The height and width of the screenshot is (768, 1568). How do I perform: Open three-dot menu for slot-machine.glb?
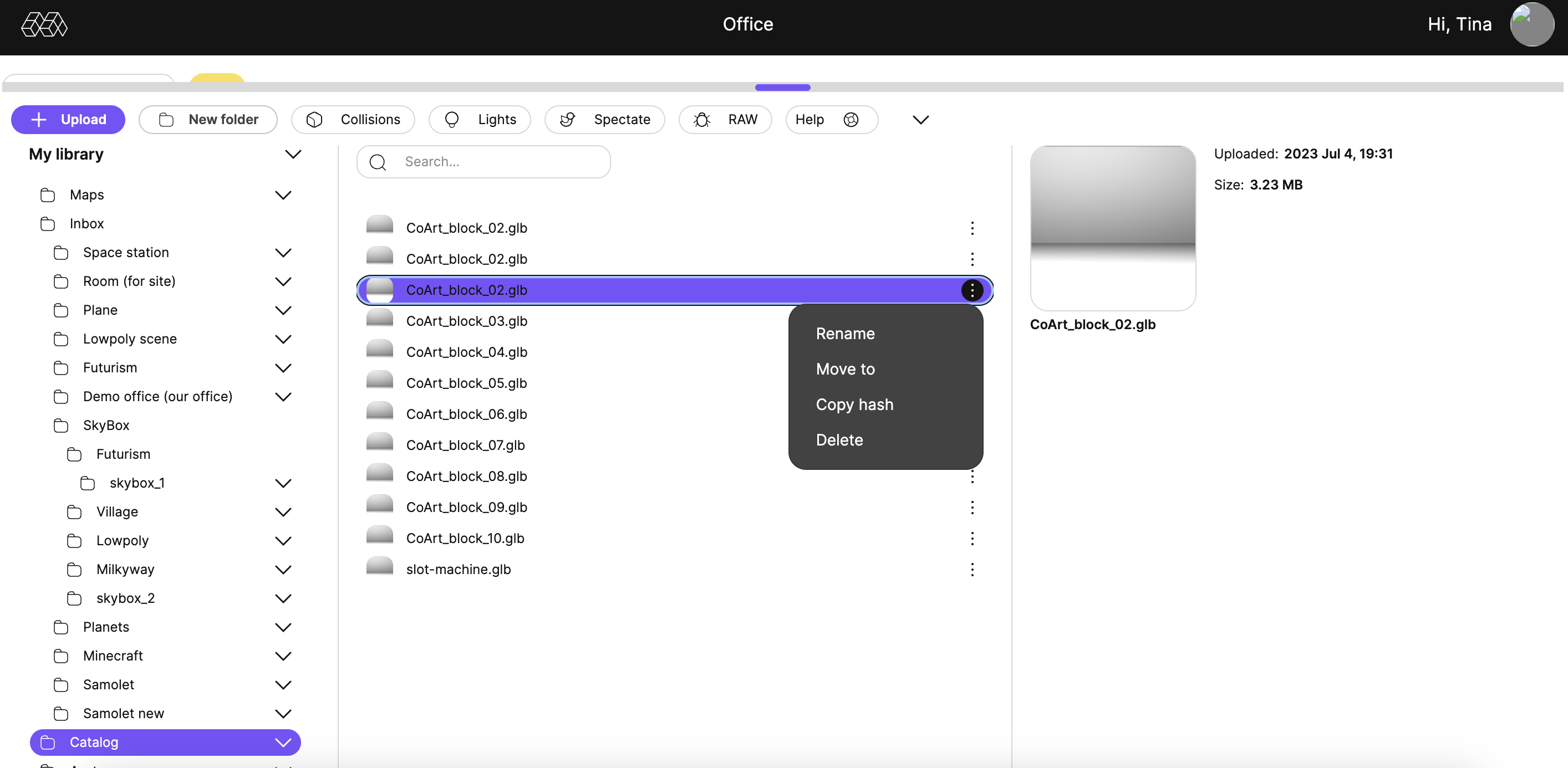pos(972,570)
